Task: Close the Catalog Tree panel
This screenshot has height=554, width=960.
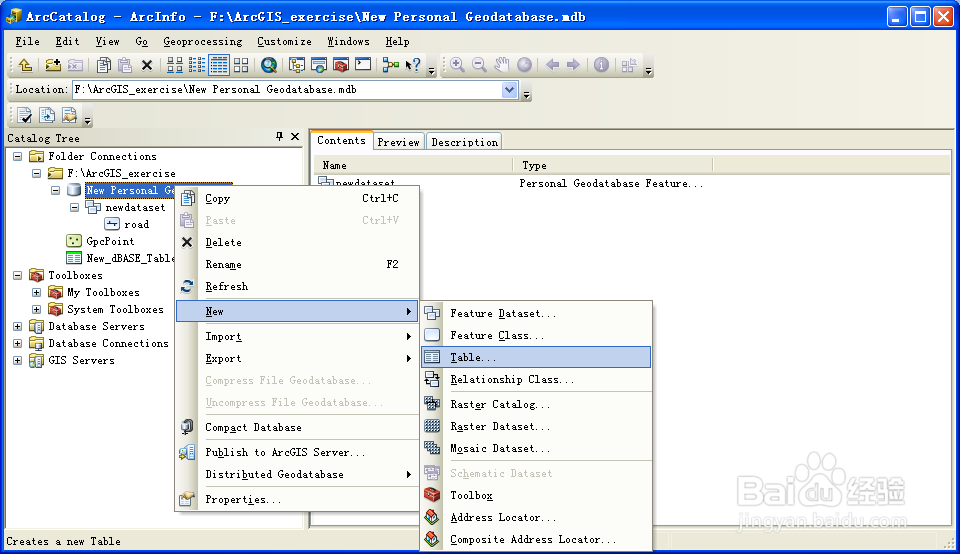Action: coord(294,137)
